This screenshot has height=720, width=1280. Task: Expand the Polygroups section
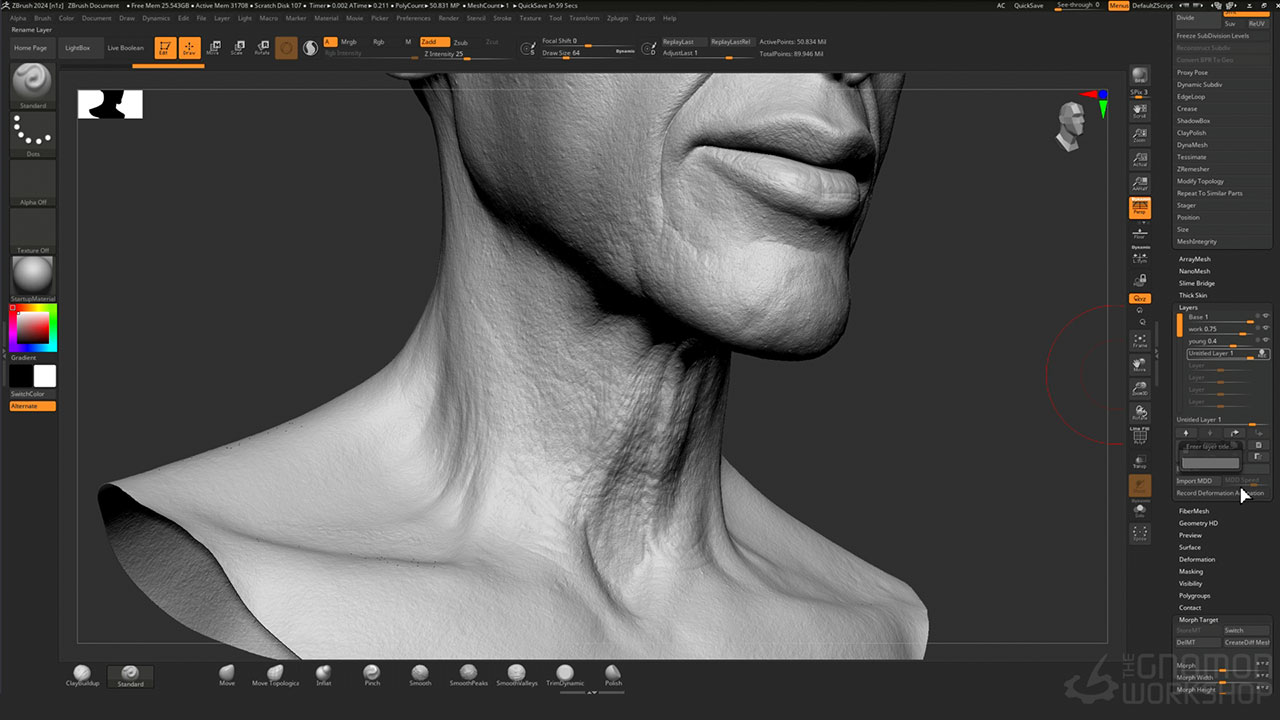[x=1194, y=595]
